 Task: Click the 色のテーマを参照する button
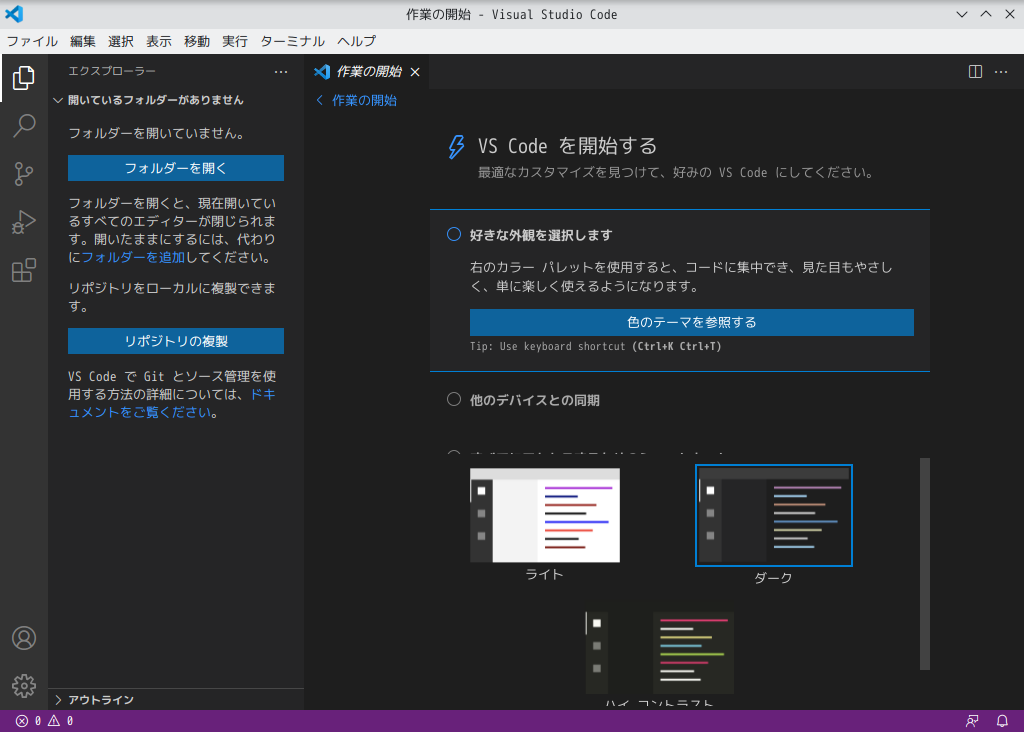pos(691,322)
